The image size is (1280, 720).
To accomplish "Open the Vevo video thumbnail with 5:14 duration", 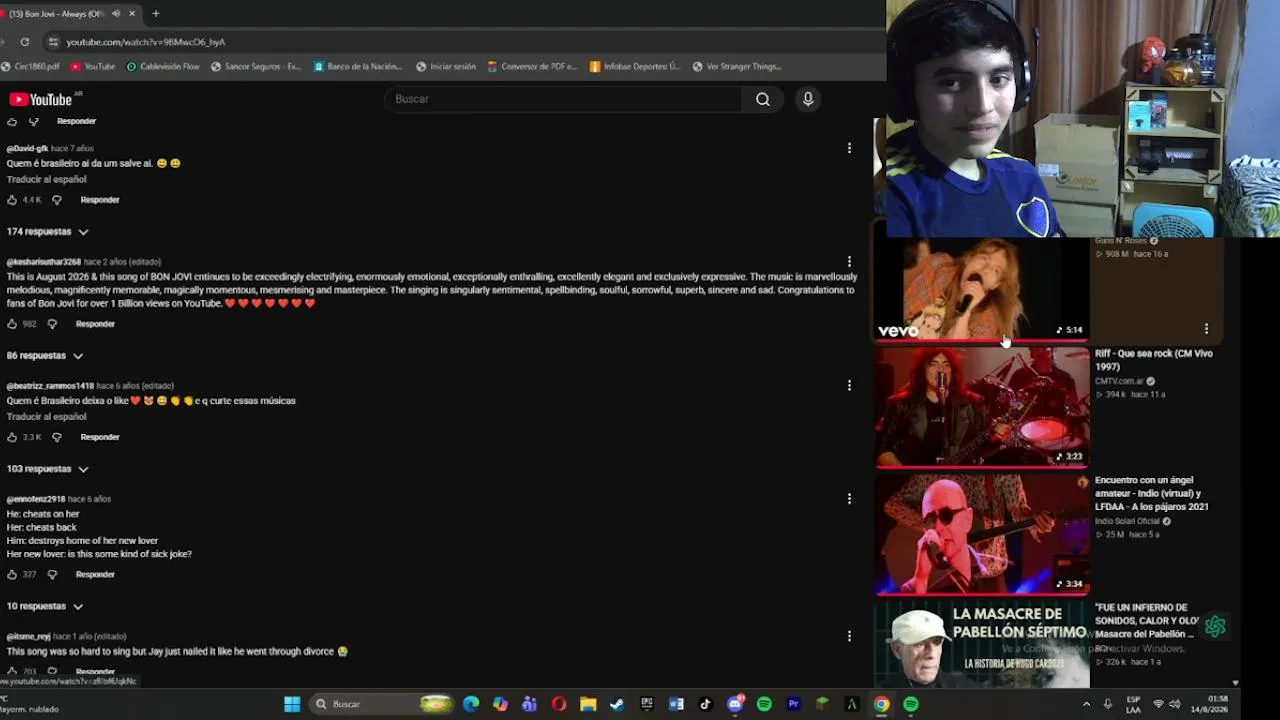I will 982,289.
